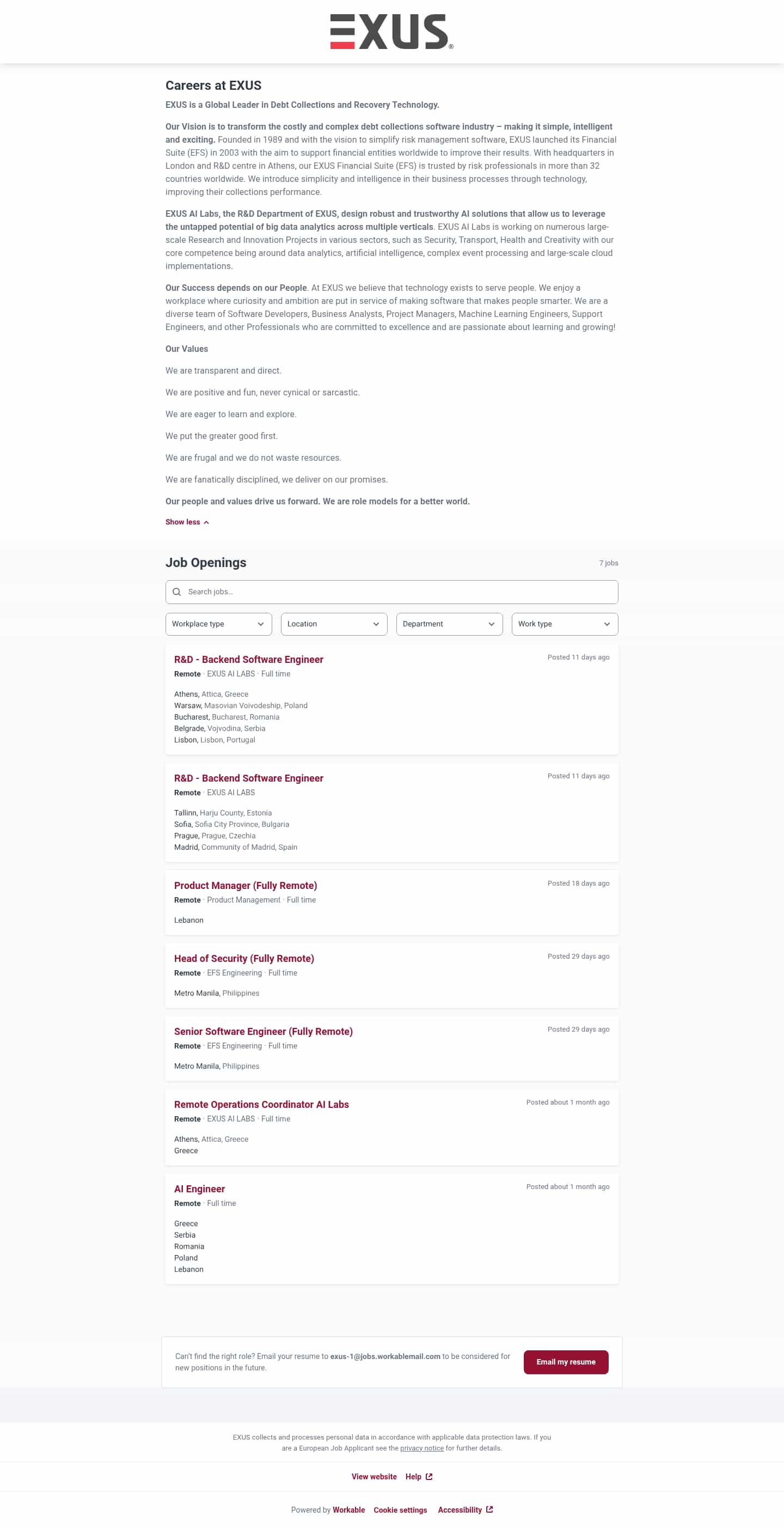Viewport: 784px width, 1529px height.
Task: Collapse description with Show less
Action: point(187,522)
